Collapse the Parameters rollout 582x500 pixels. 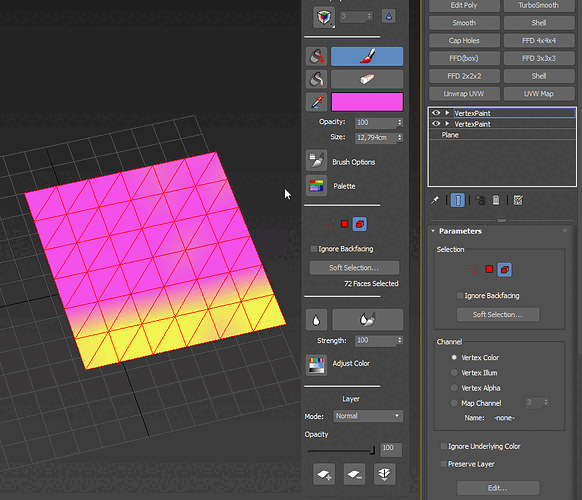point(433,231)
